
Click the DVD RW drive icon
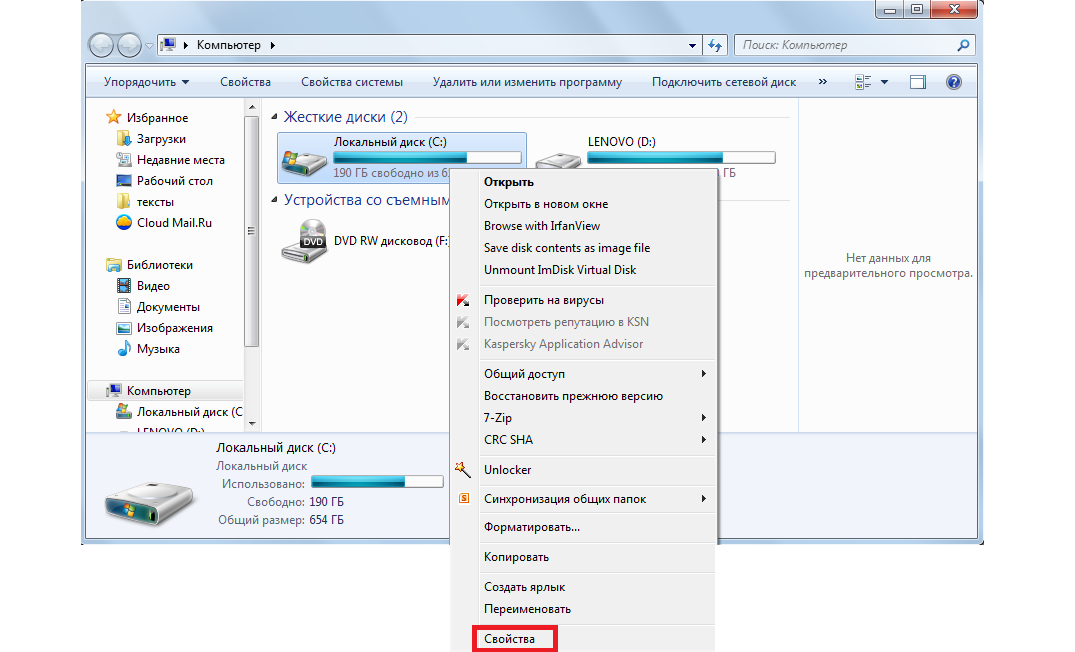point(304,241)
